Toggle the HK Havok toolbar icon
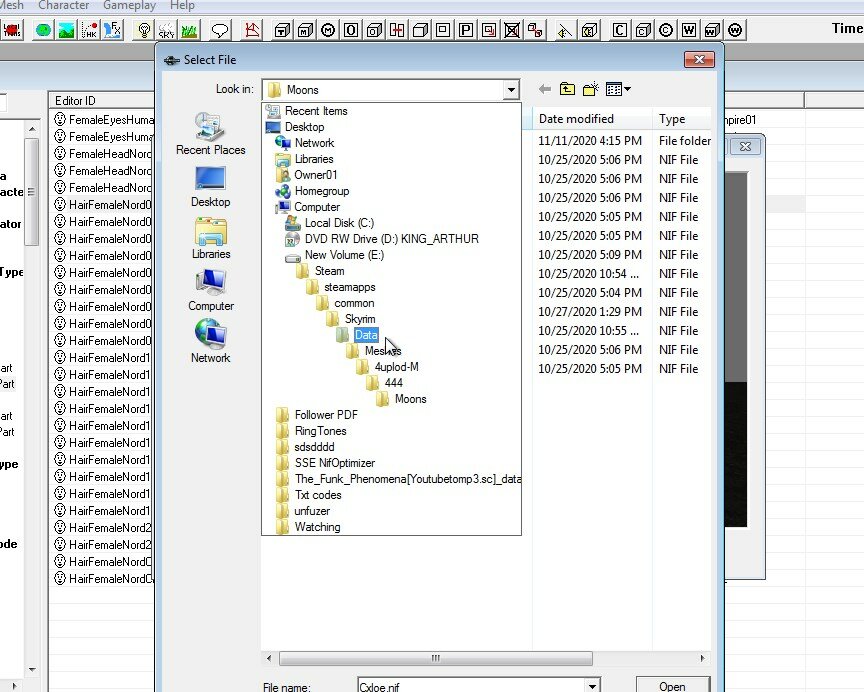Screen dimensions: 864x692 pyautogui.click(x=89, y=30)
